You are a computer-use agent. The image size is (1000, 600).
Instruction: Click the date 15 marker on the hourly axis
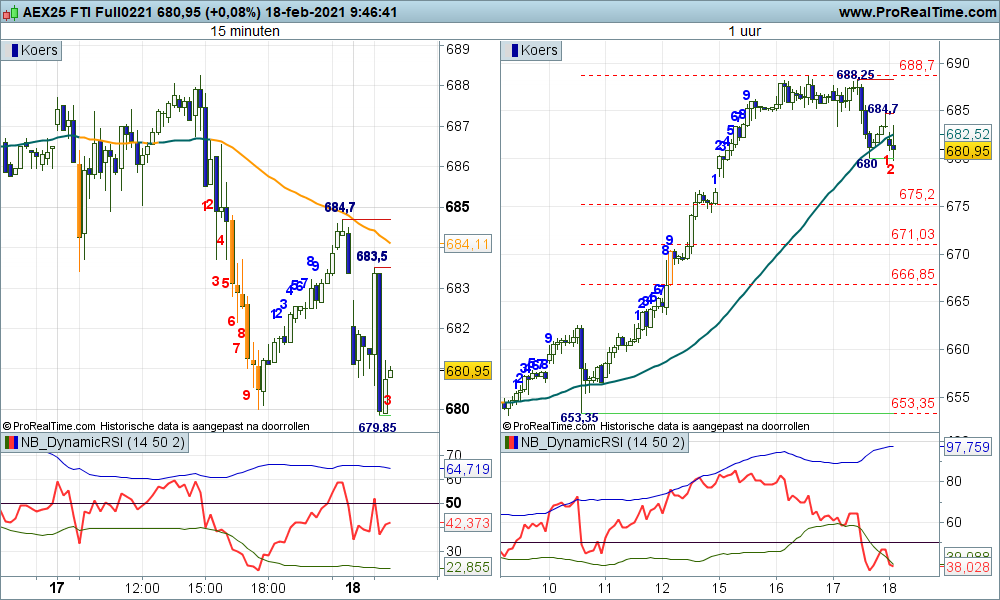719,588
